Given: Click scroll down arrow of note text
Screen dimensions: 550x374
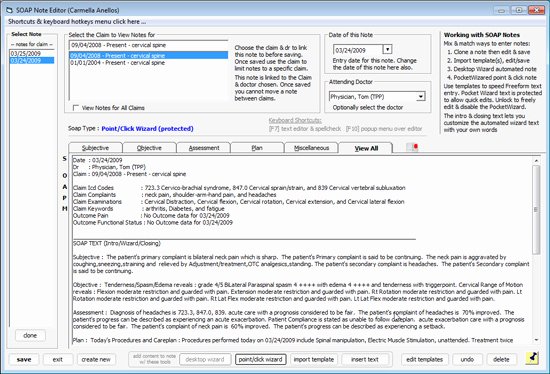Looking at the screenshot, I should [x=536, y=340].
